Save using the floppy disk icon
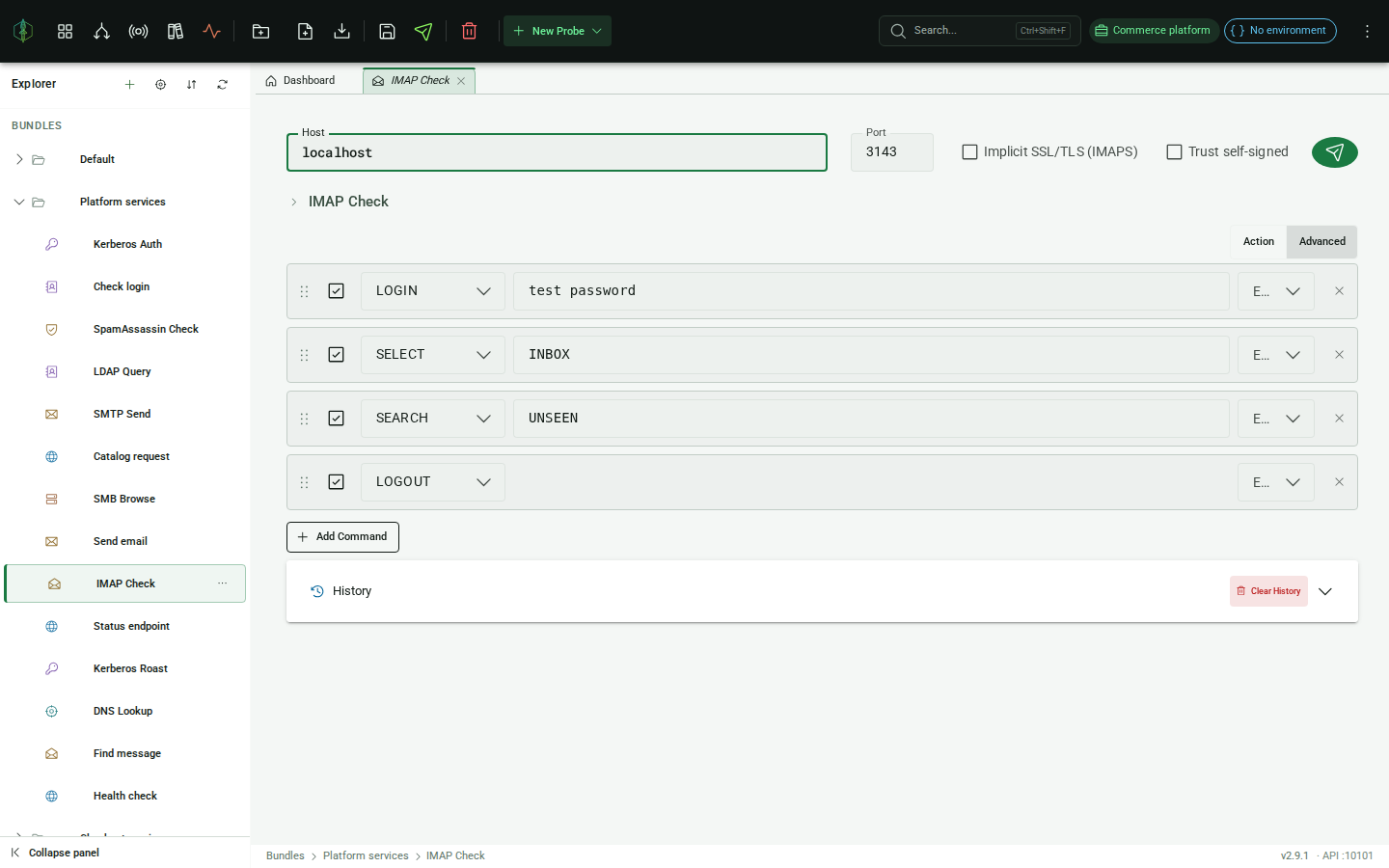1389x868 pixels. click(387, 31)
